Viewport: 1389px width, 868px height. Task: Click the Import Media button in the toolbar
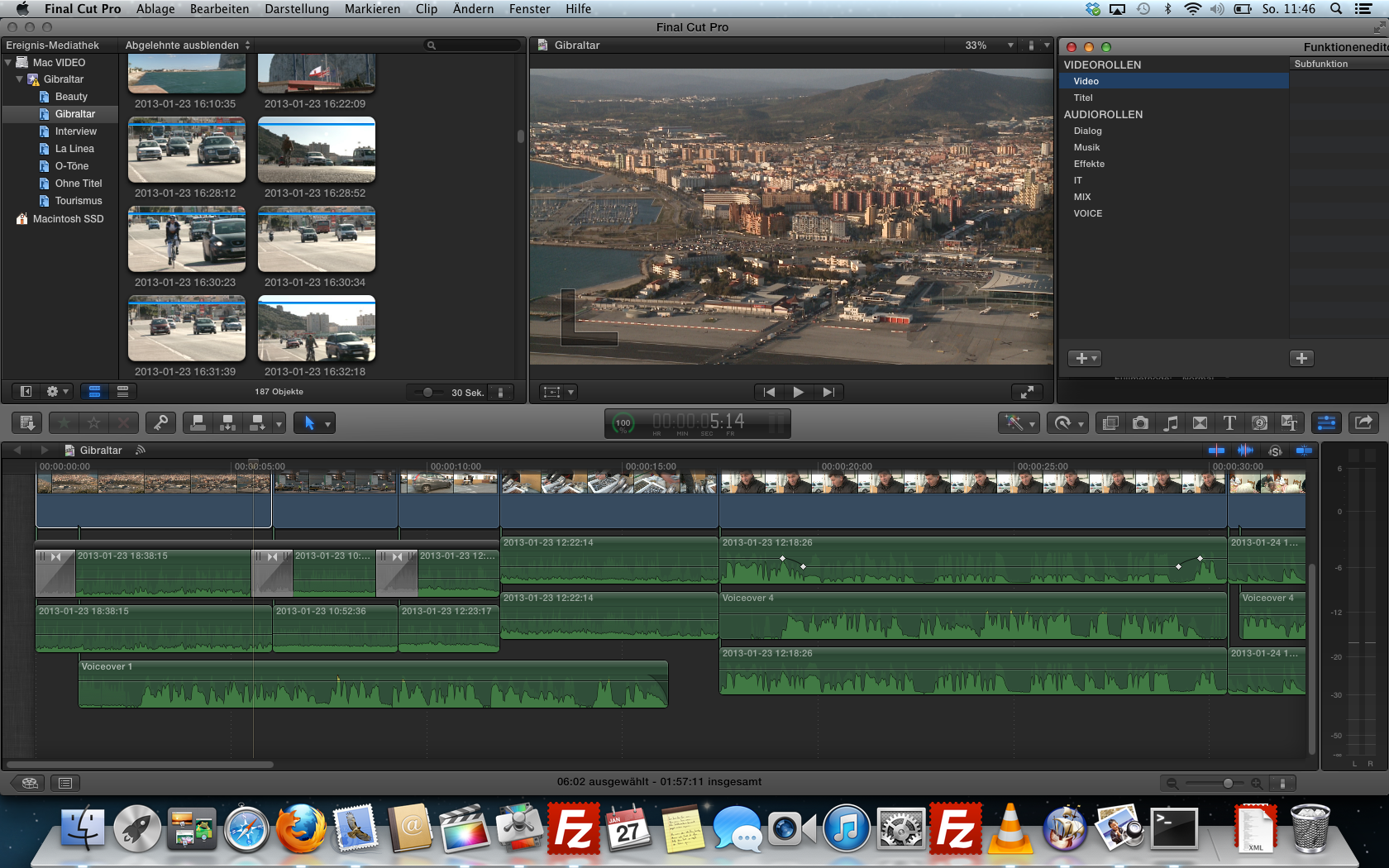(x=27, y=423)
